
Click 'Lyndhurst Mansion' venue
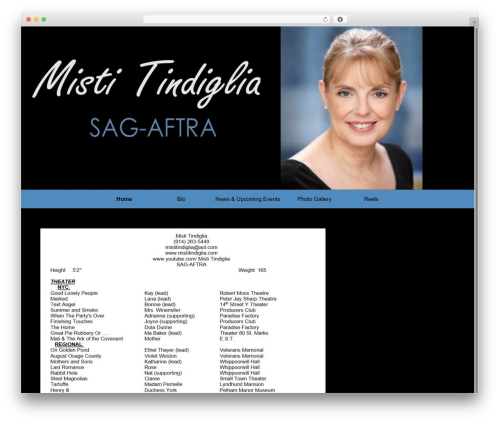241,384
